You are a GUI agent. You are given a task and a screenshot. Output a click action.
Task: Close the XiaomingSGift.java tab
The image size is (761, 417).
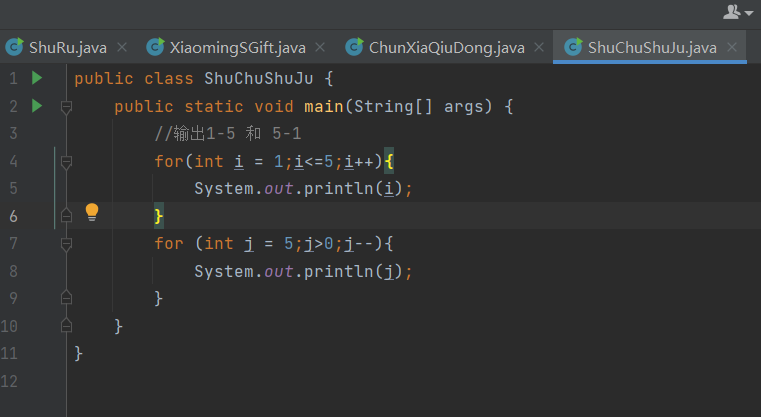pyautogui.click(x=320, y=47)
